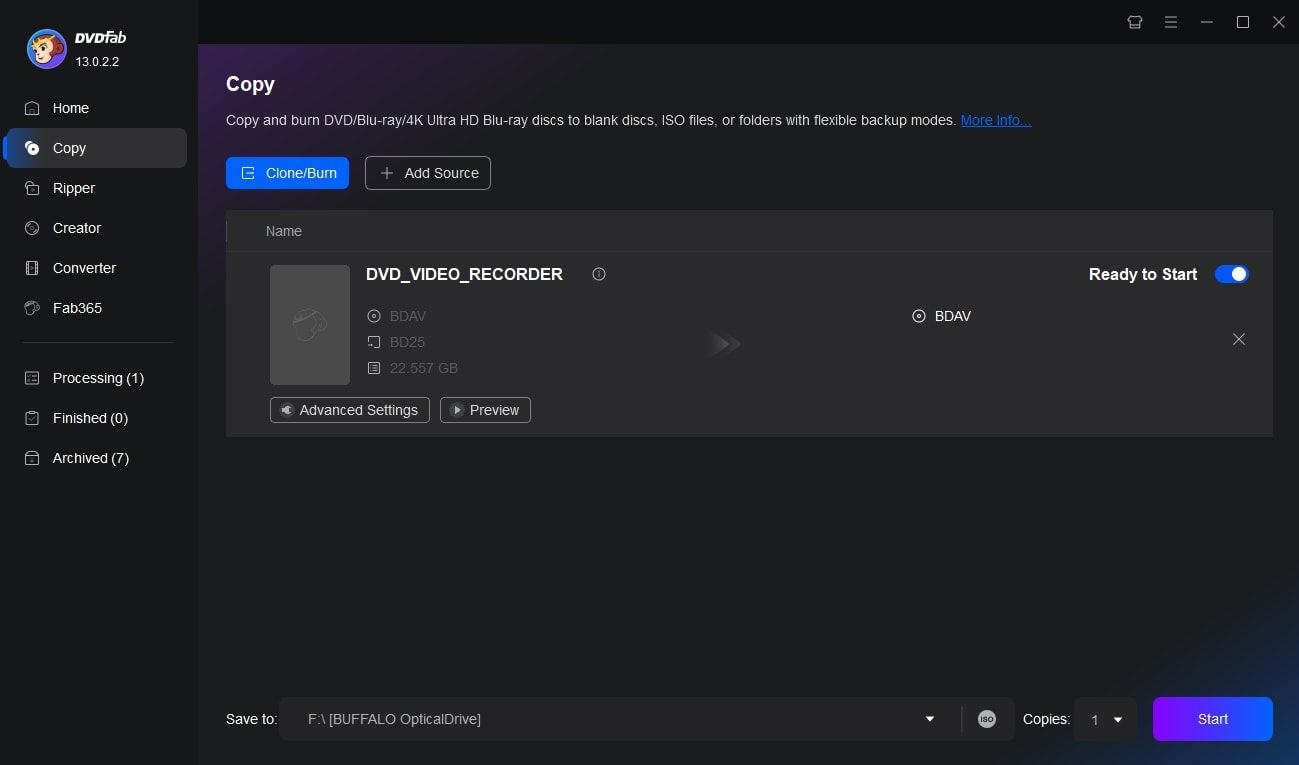Toggle the Ready to Start switch

[1232, 274]
